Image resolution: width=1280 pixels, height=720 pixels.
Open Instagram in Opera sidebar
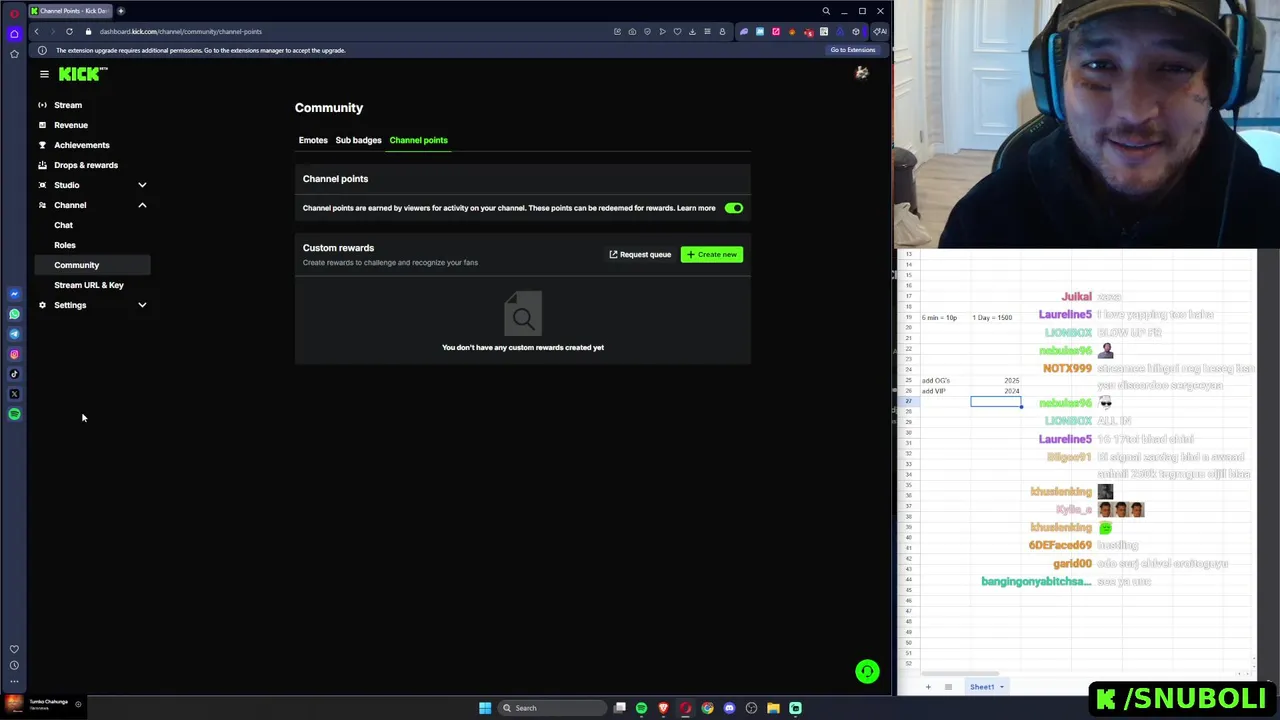point(14,354)
